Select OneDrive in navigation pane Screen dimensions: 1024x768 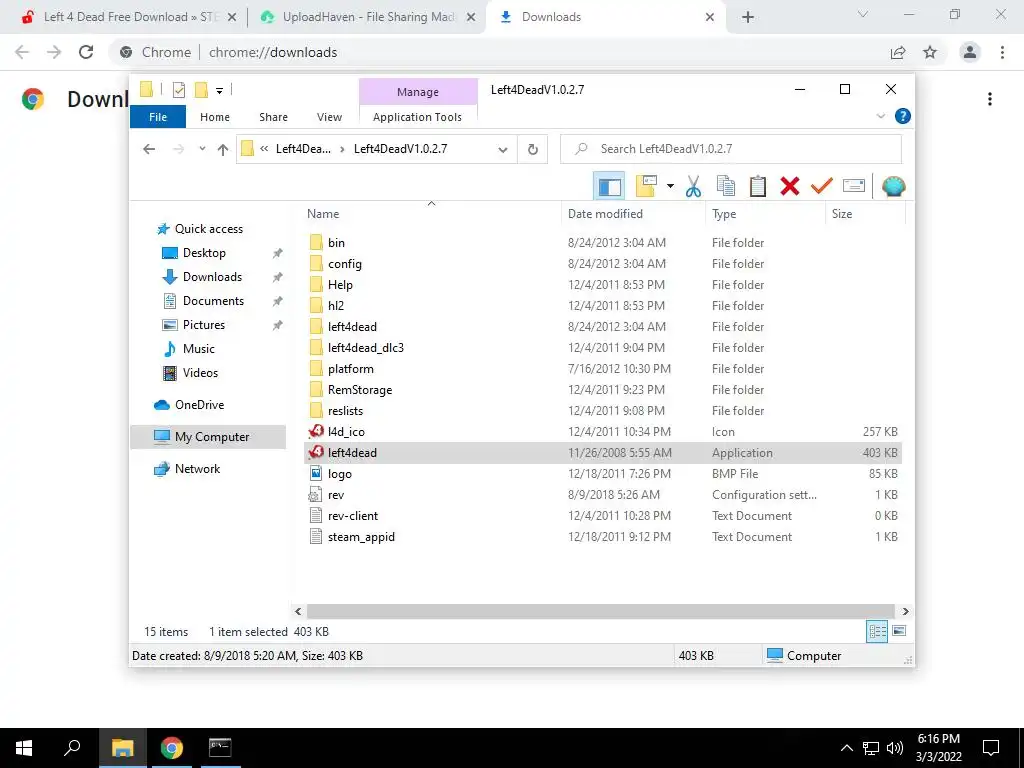[199, 405]
